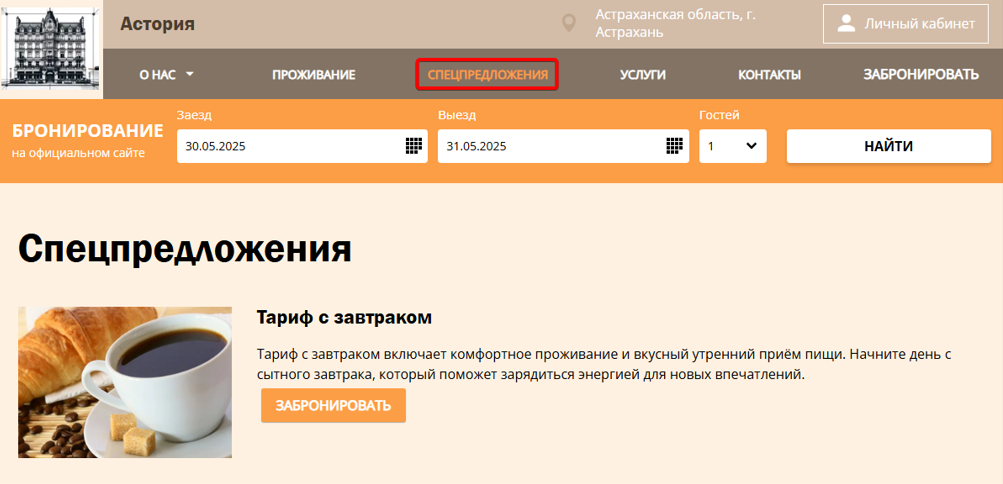Click the location pin icon
The width and height of the screenshot is (1003, 484).
pos(568,24)
